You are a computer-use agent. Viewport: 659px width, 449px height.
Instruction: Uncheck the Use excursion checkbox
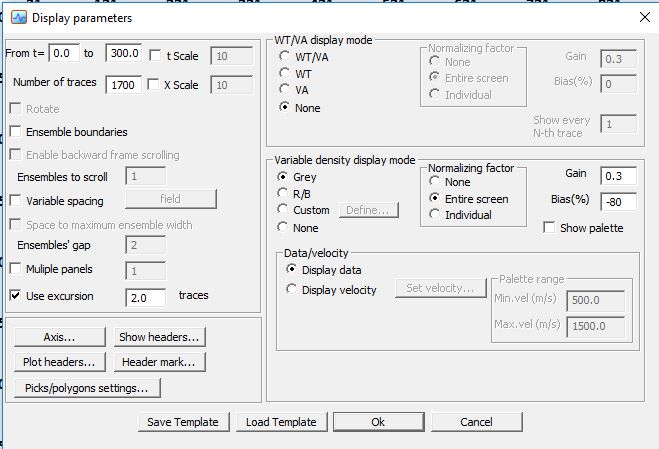(x=16, y=295)
